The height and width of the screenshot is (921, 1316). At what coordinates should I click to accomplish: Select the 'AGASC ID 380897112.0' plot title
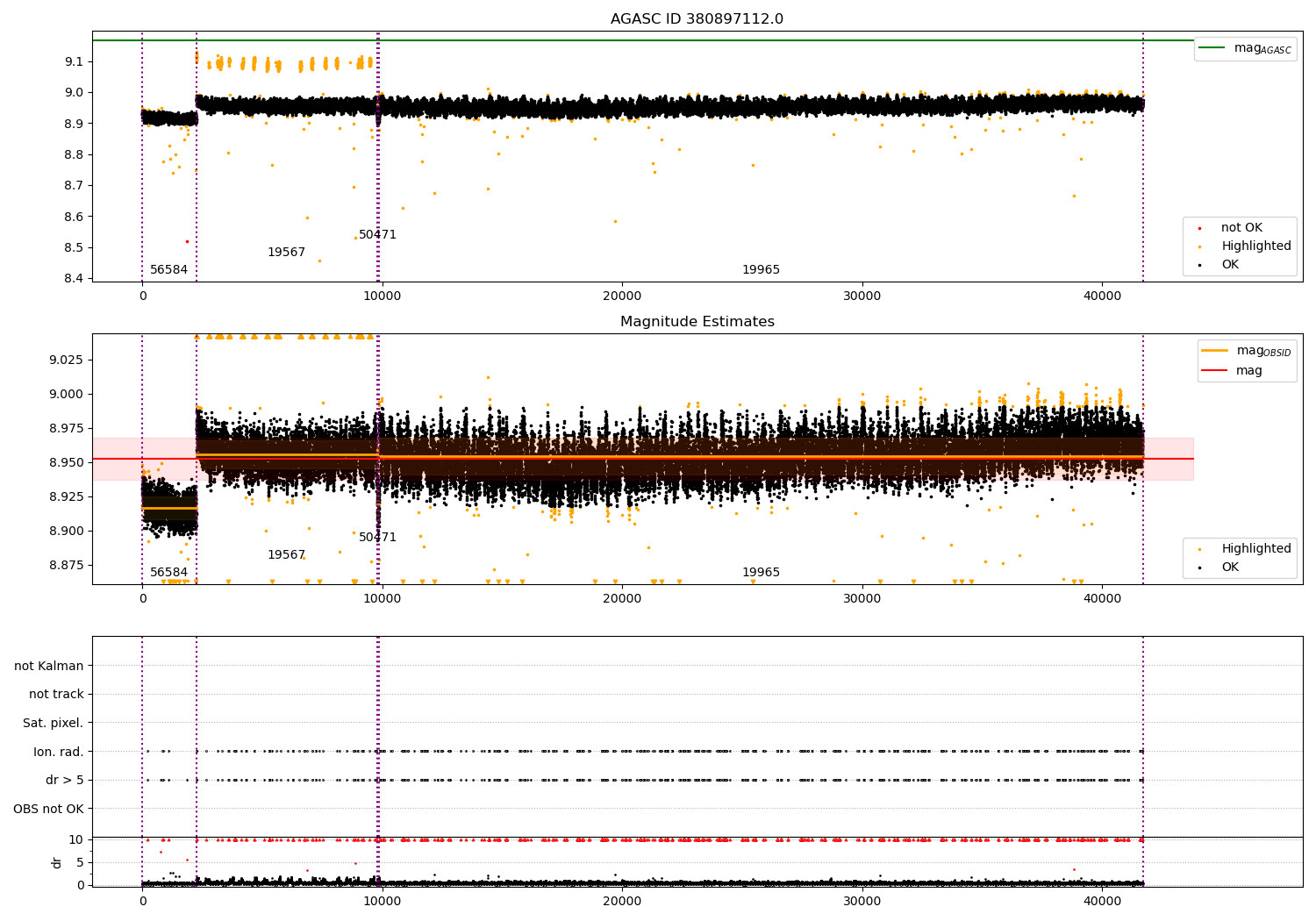697,19
